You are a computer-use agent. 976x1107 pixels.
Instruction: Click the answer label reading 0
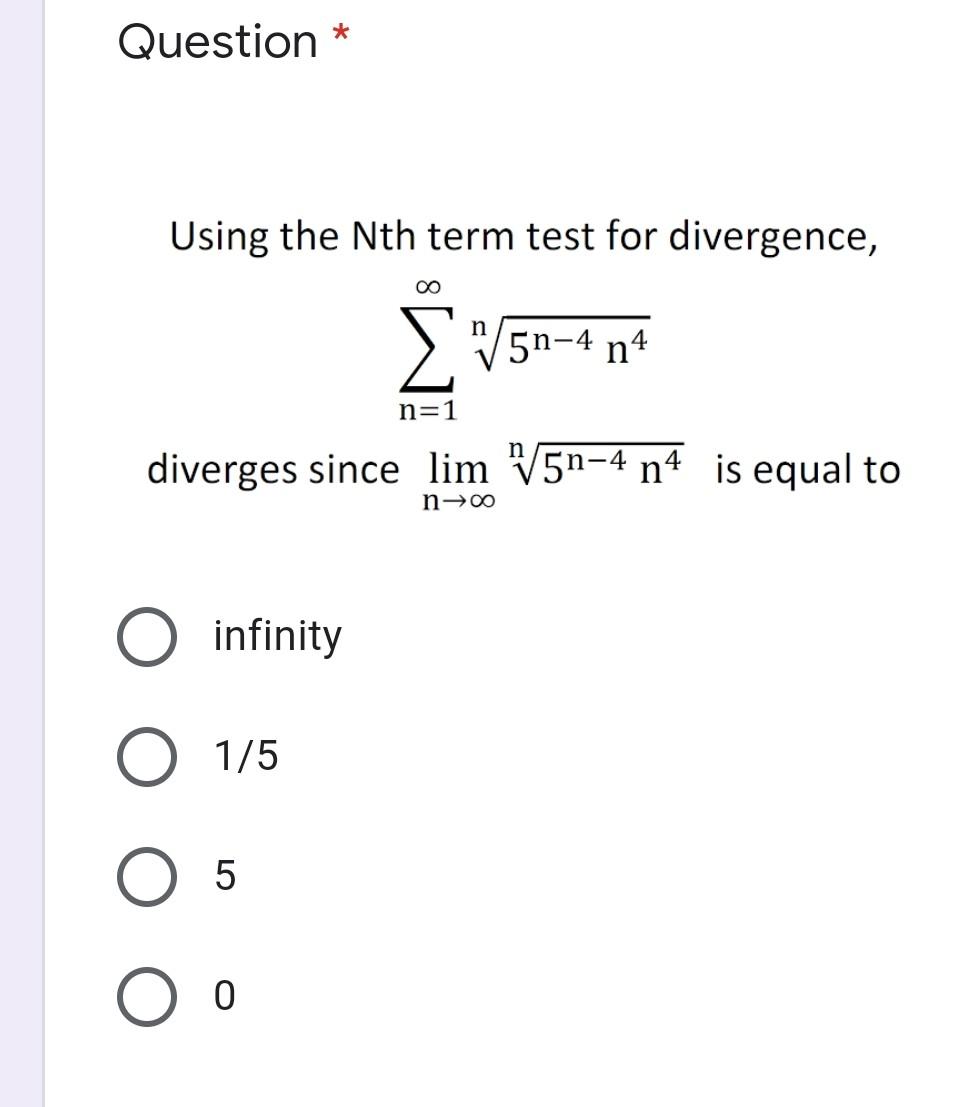226,996
